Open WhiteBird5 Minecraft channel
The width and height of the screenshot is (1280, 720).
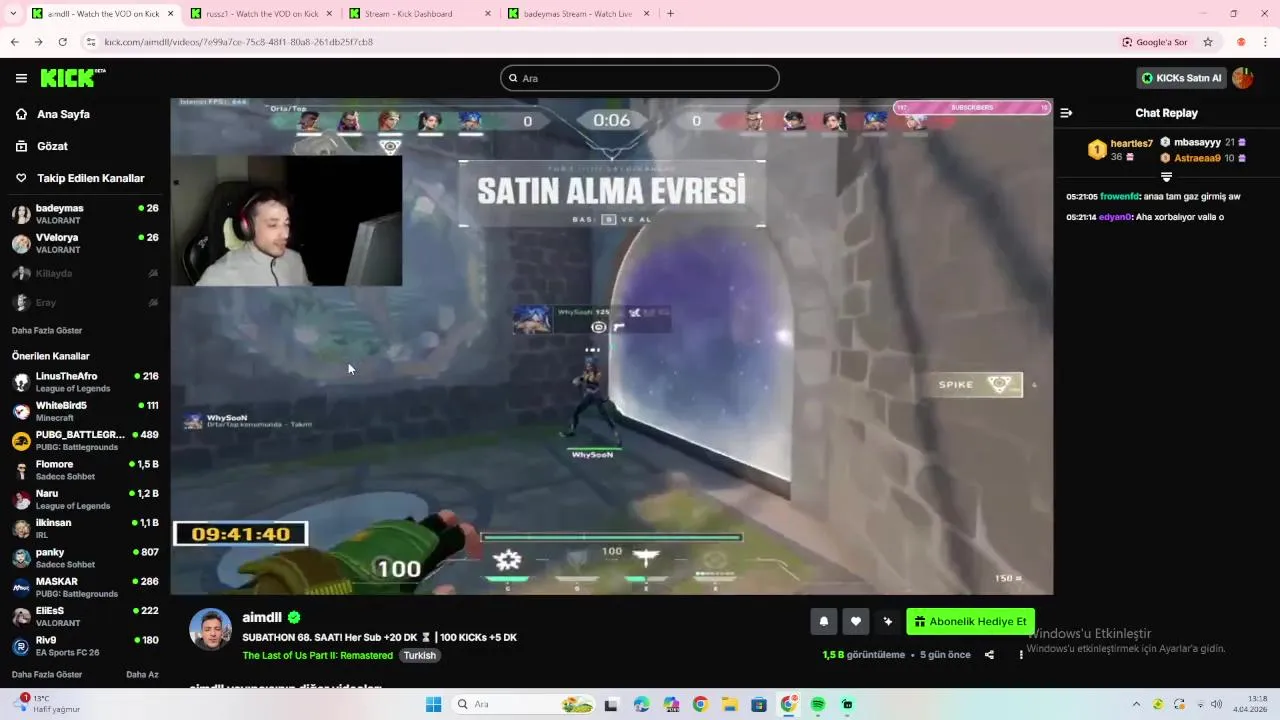(85, 411)
